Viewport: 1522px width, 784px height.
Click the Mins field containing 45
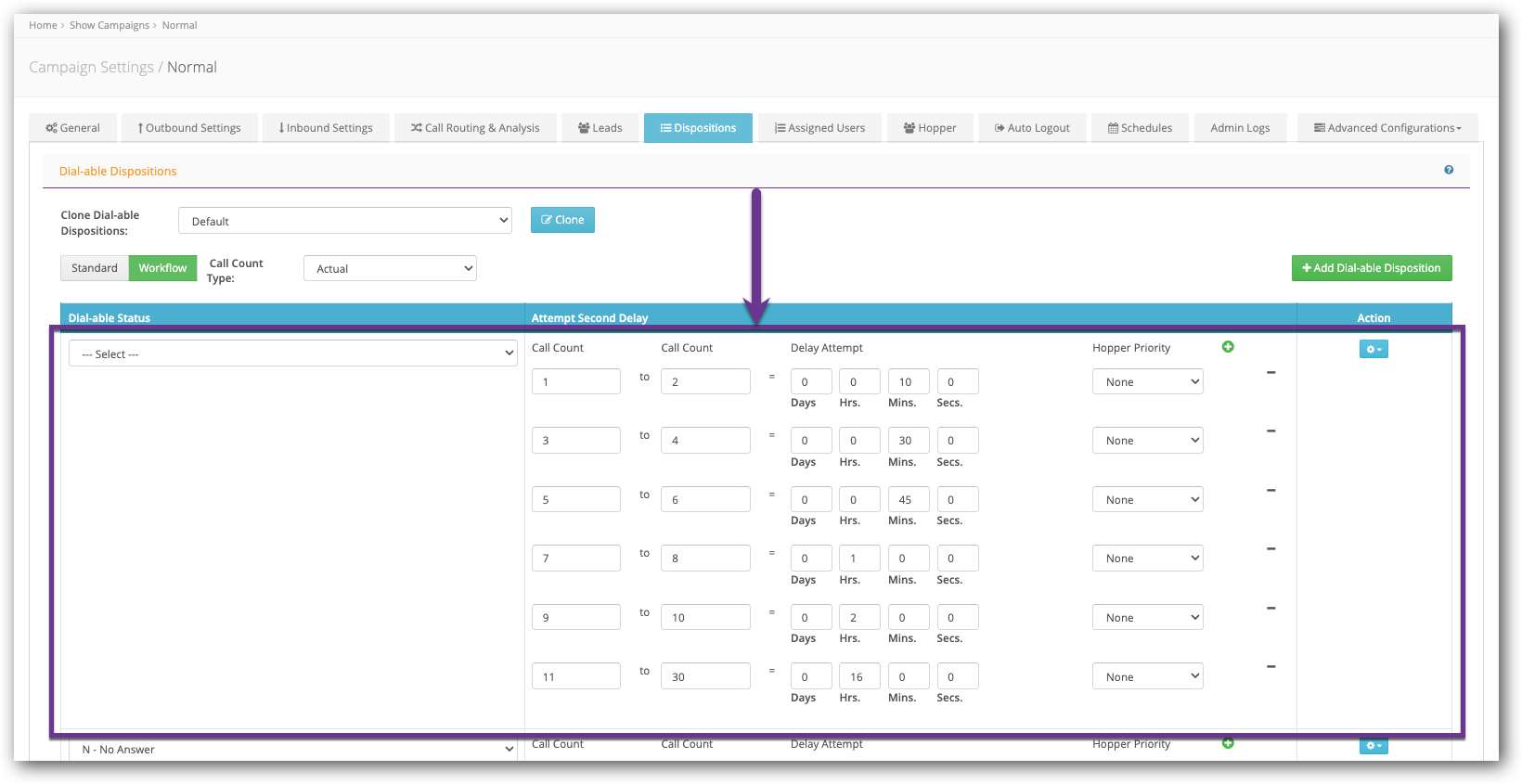(x=908, y=500)
